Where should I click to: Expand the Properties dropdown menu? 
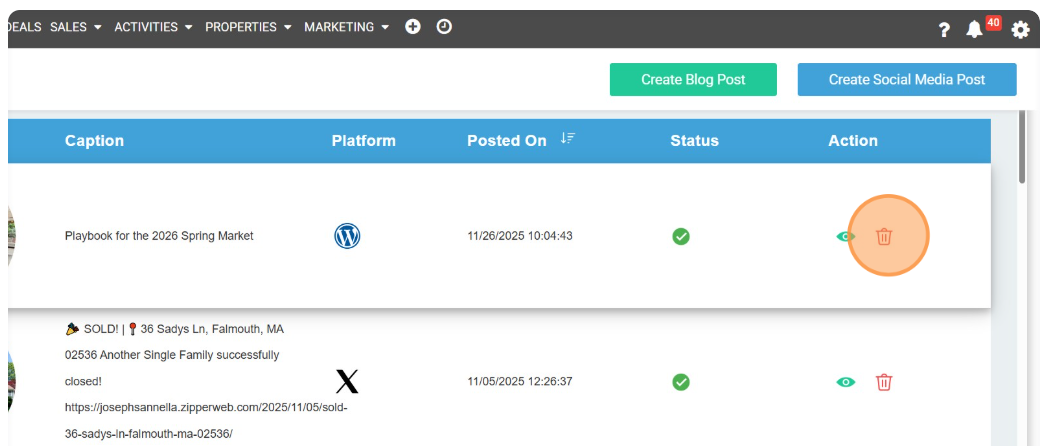[x=248, y=27]
